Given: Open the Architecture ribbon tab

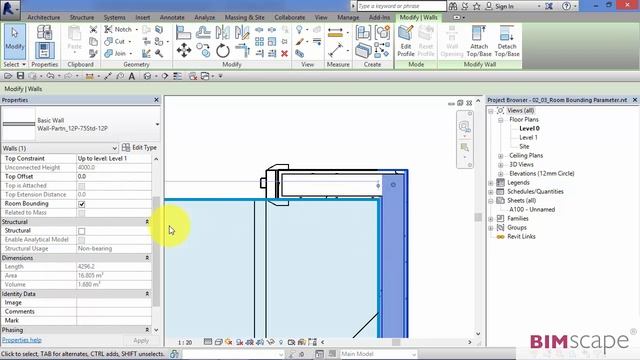Looking at the screenshot, I should (x=44, y=18).
